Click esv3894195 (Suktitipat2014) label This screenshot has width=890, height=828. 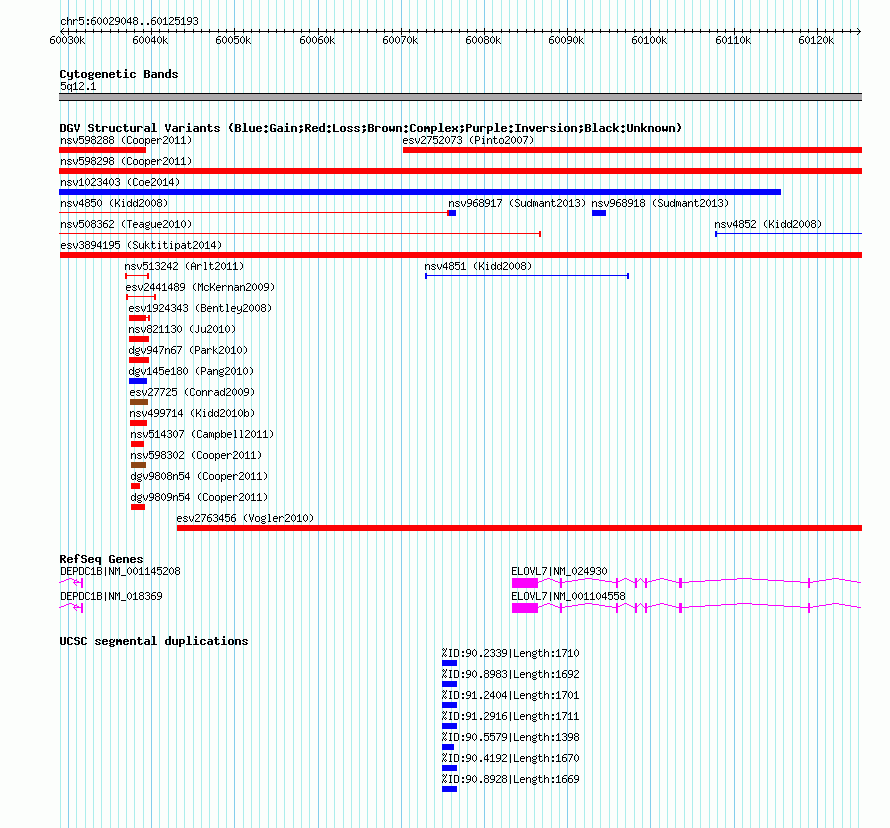[x=141, y=245]
